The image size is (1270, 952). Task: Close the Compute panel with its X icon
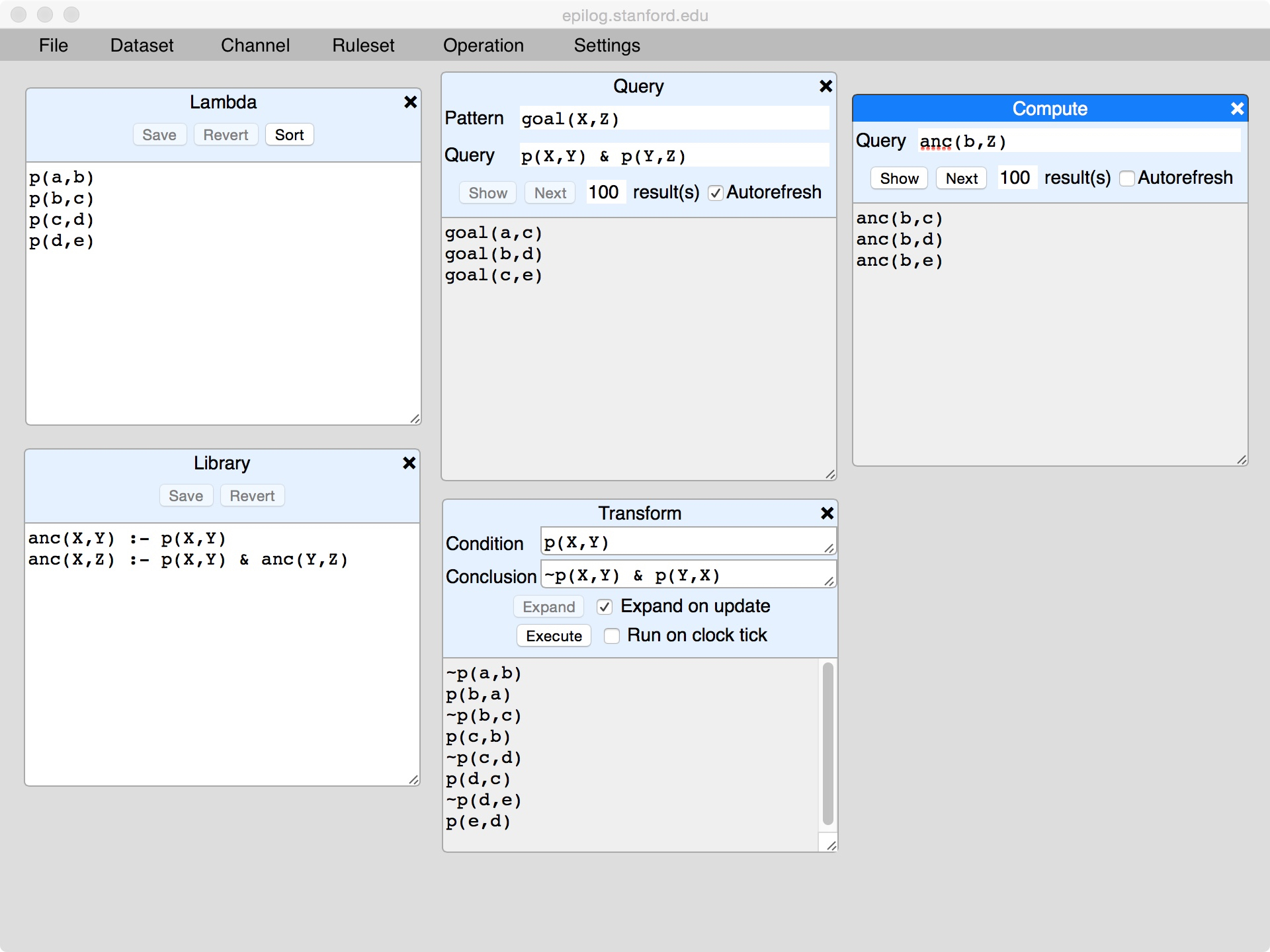click(x=1237, y=108)
